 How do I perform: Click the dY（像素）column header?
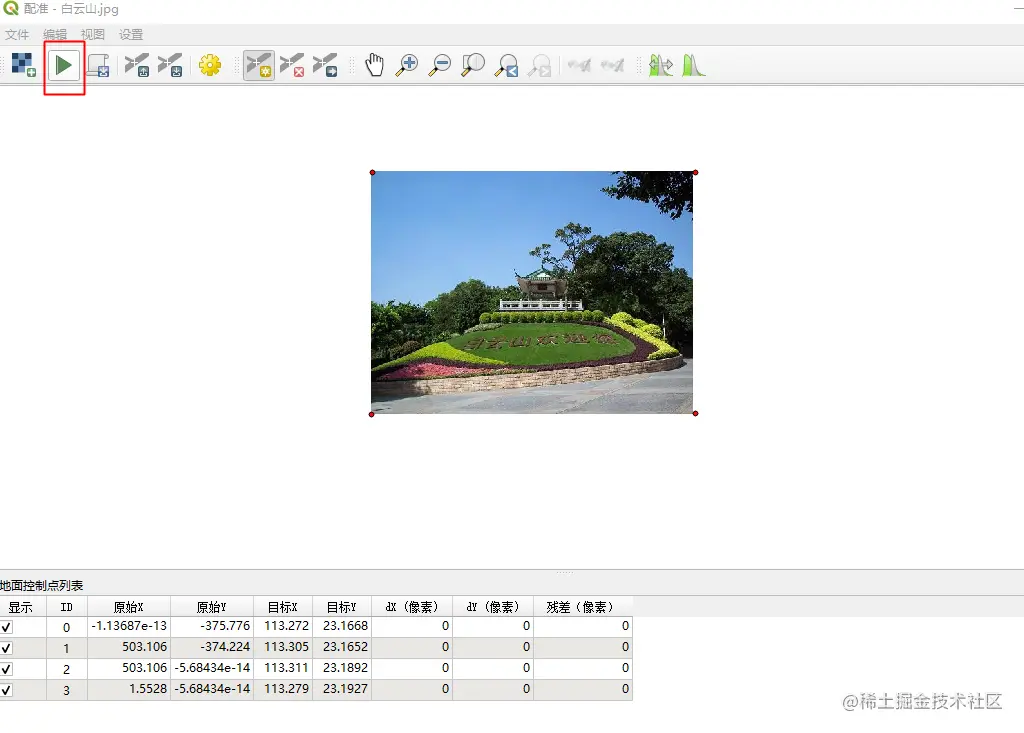coord(492,607)
